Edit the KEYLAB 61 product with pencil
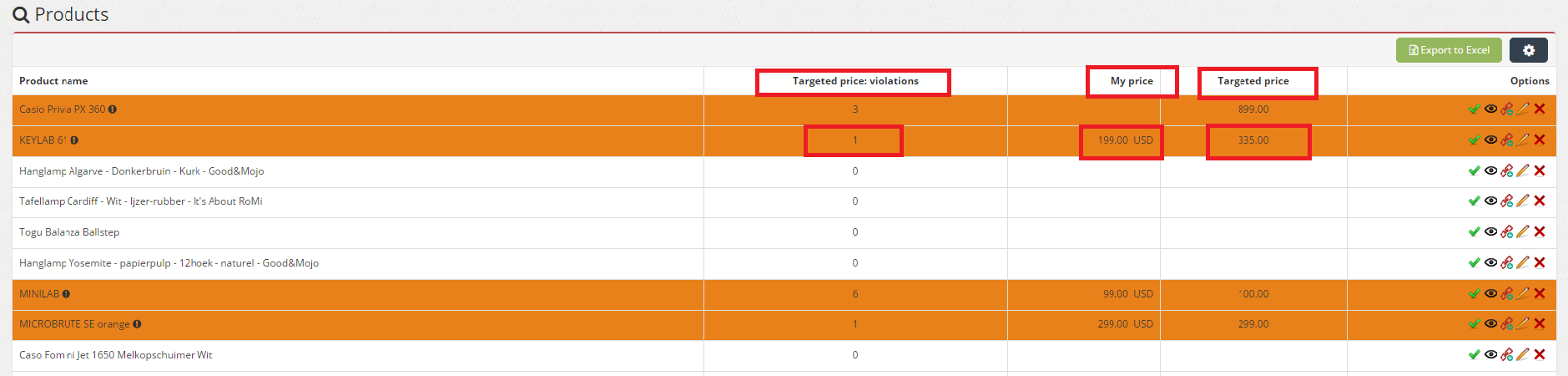The height and width of the screenshot is (376, 1568). coord(1523,140)
